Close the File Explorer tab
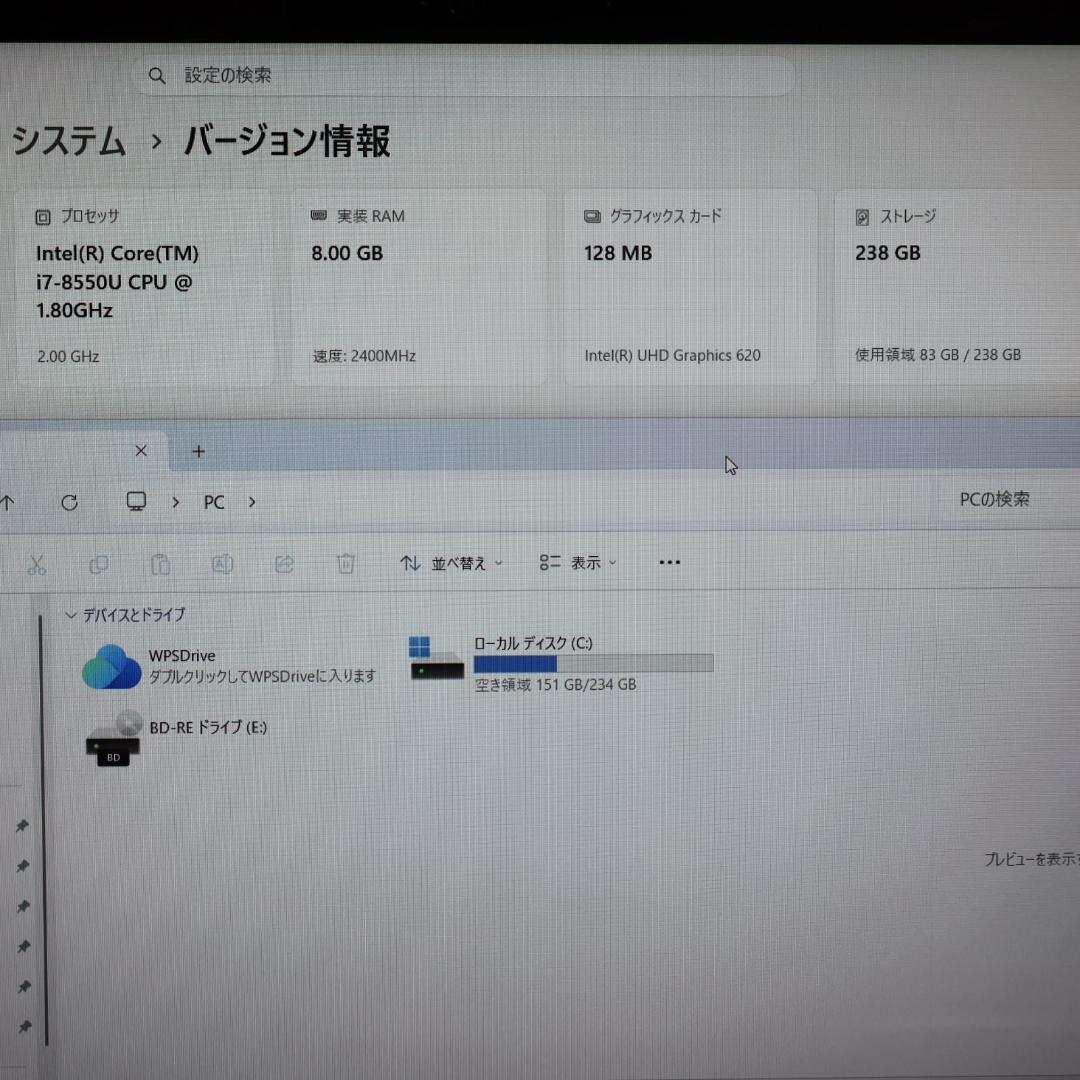Screen dimensions: 1080x1080 point(141,450)
